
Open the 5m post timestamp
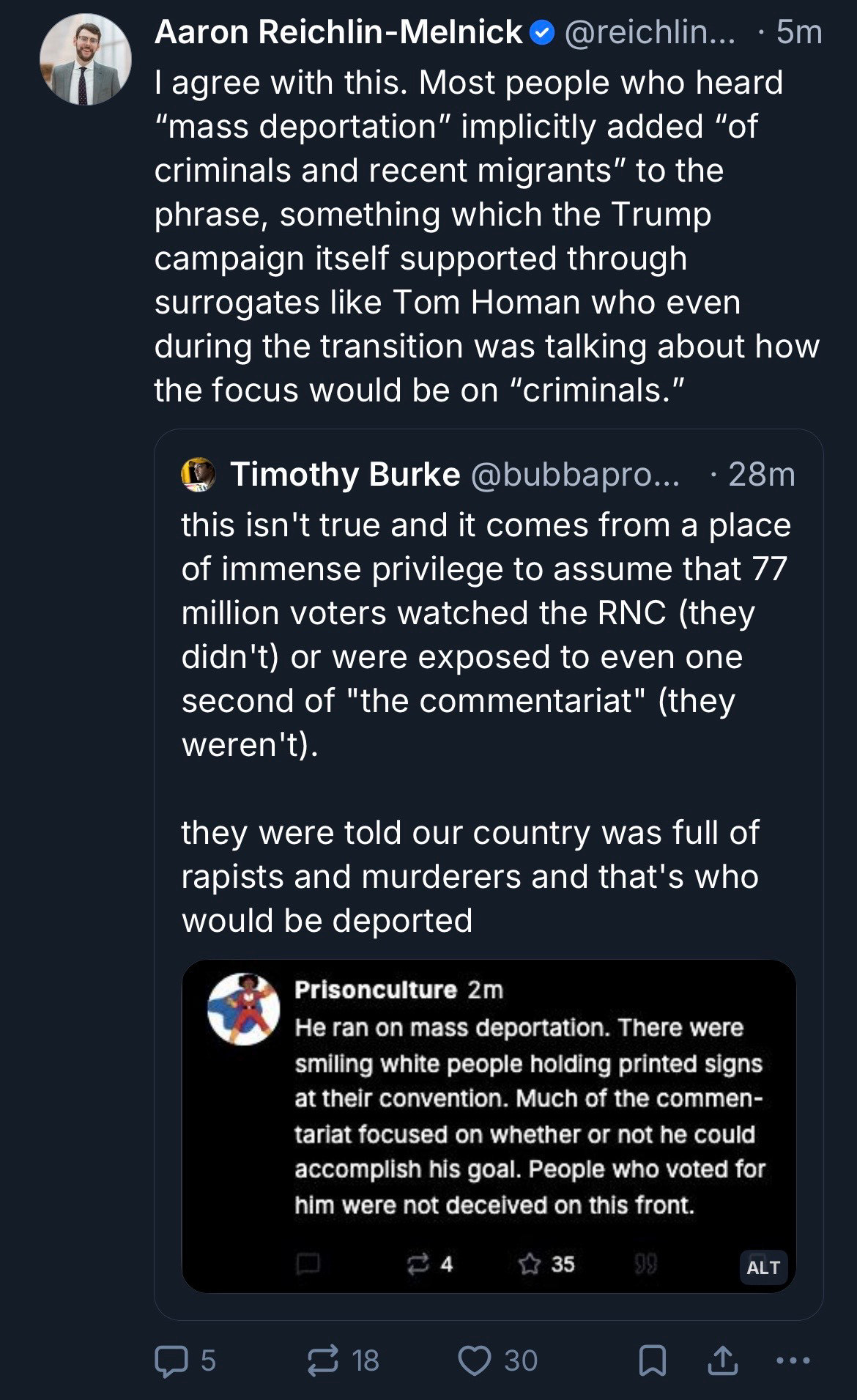pyautogui.click(x=799, y=32)
